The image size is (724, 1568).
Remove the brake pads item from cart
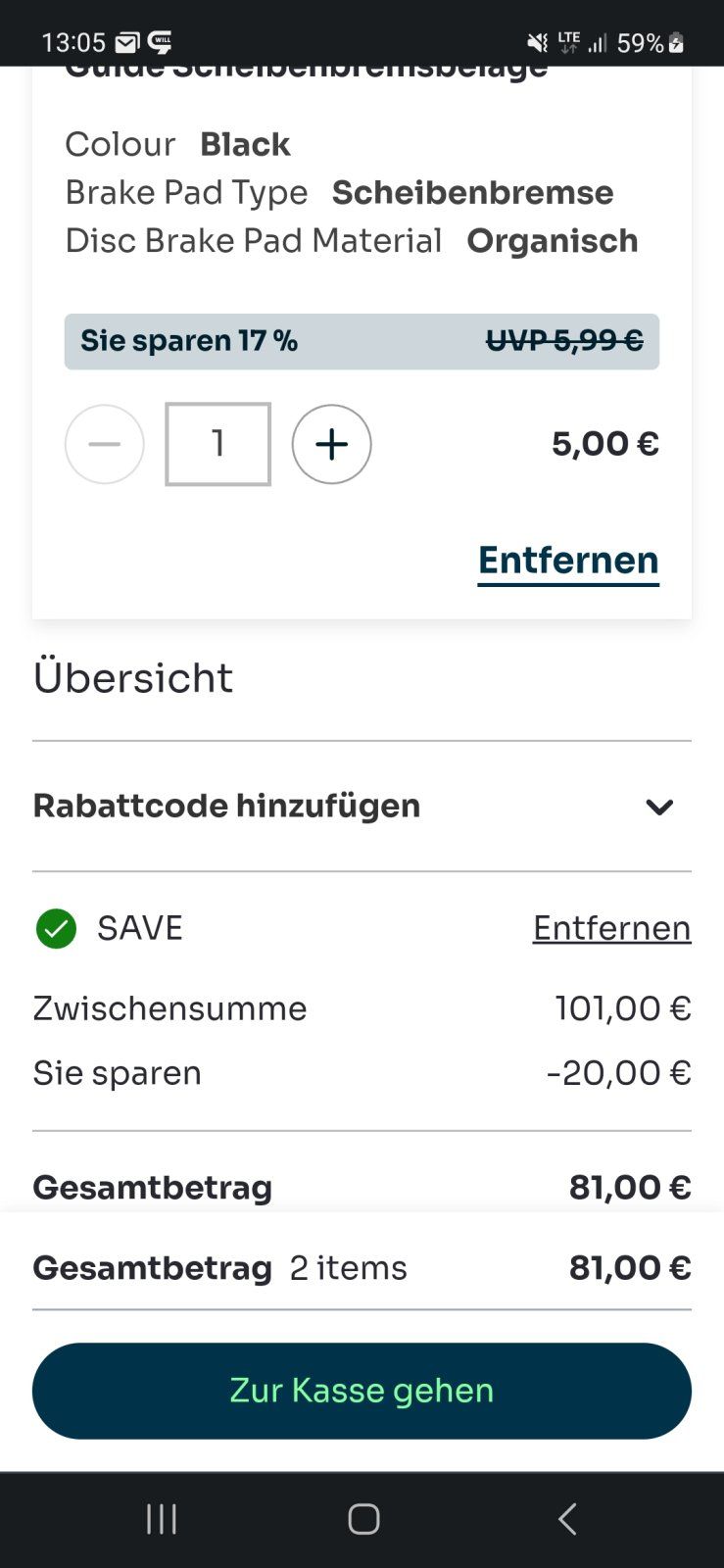pyautogui.click(x=567, y=561)
